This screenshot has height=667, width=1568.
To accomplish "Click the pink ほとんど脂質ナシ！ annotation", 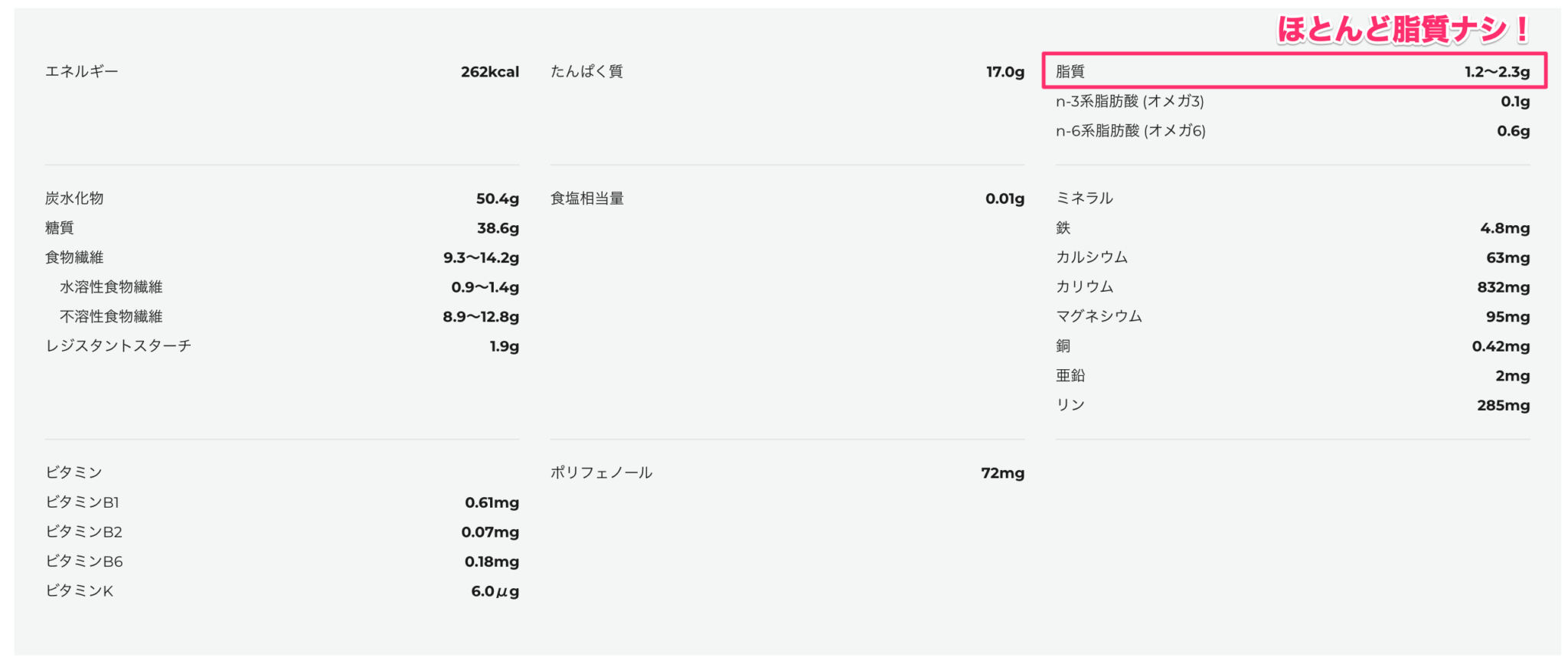I will (x=1403, y=30).
